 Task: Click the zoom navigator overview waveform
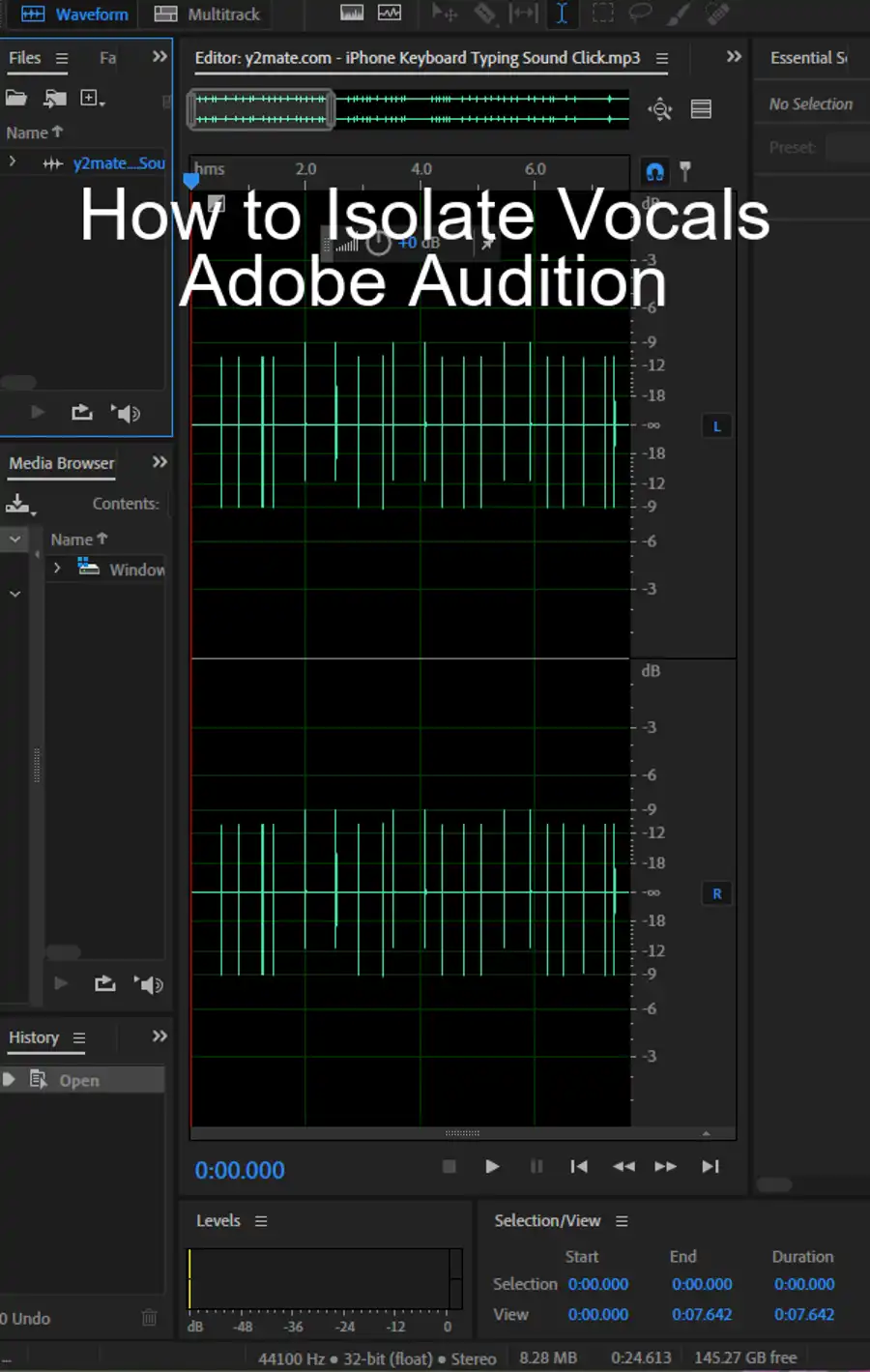click(409, 109)
